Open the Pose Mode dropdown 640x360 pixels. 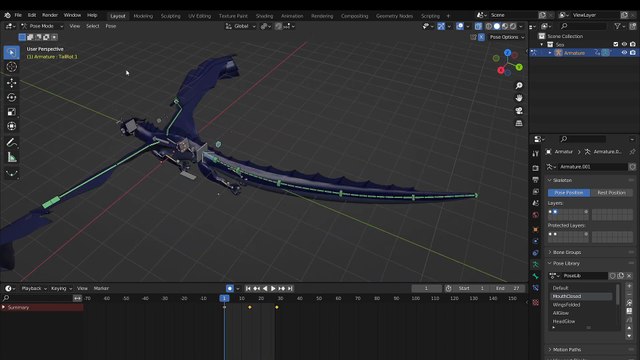coord(42,26)
